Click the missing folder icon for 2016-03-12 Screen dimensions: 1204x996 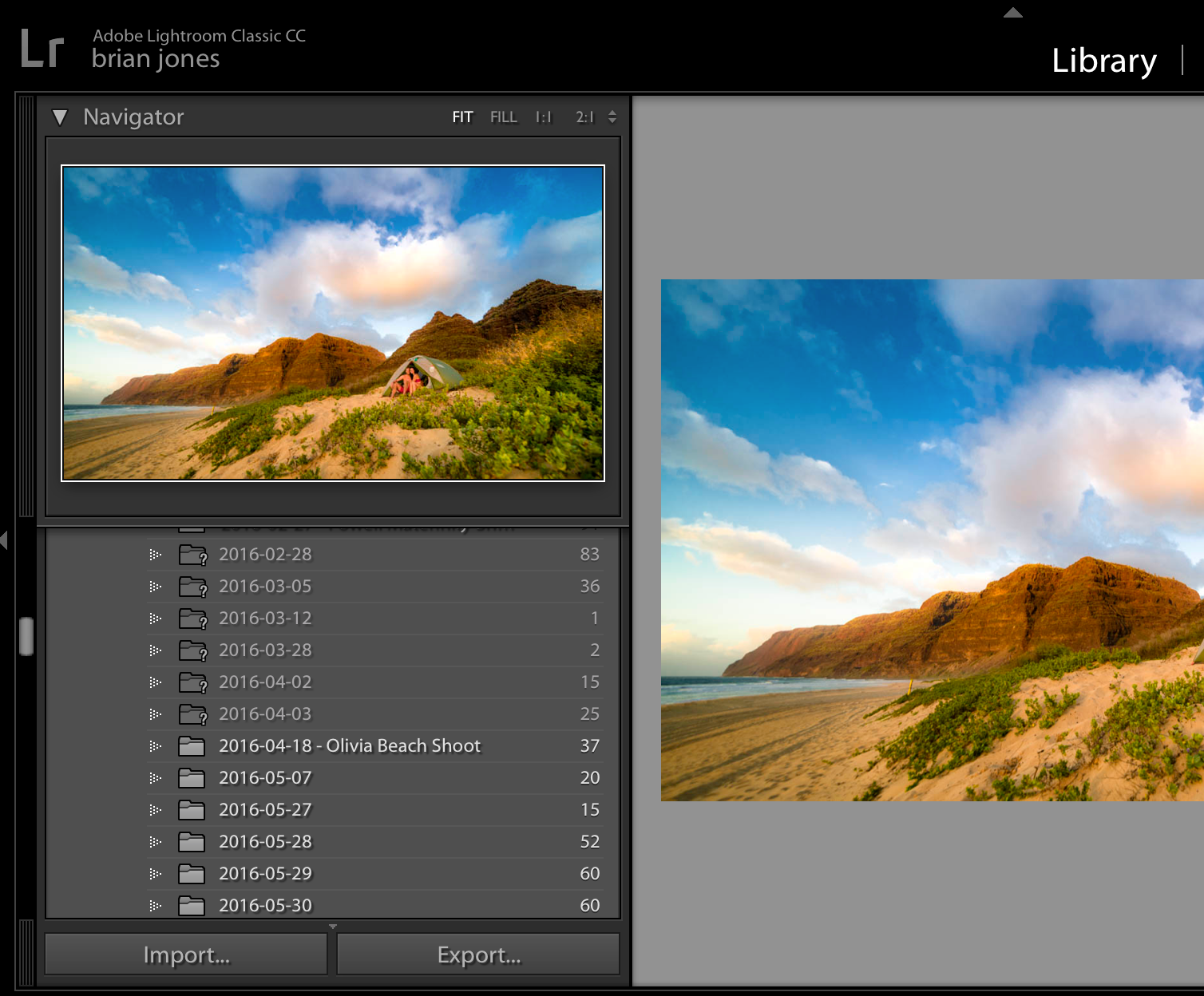(x=192, y=619)
